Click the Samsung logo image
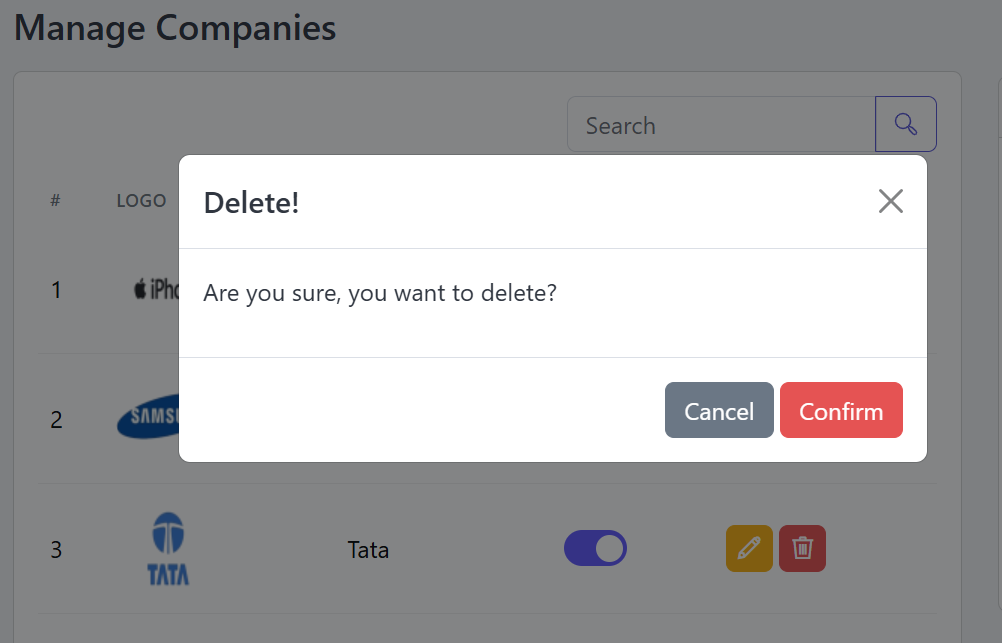Image resolution: width=1002 pixels, height=643 pixels. tap(148, 417)
